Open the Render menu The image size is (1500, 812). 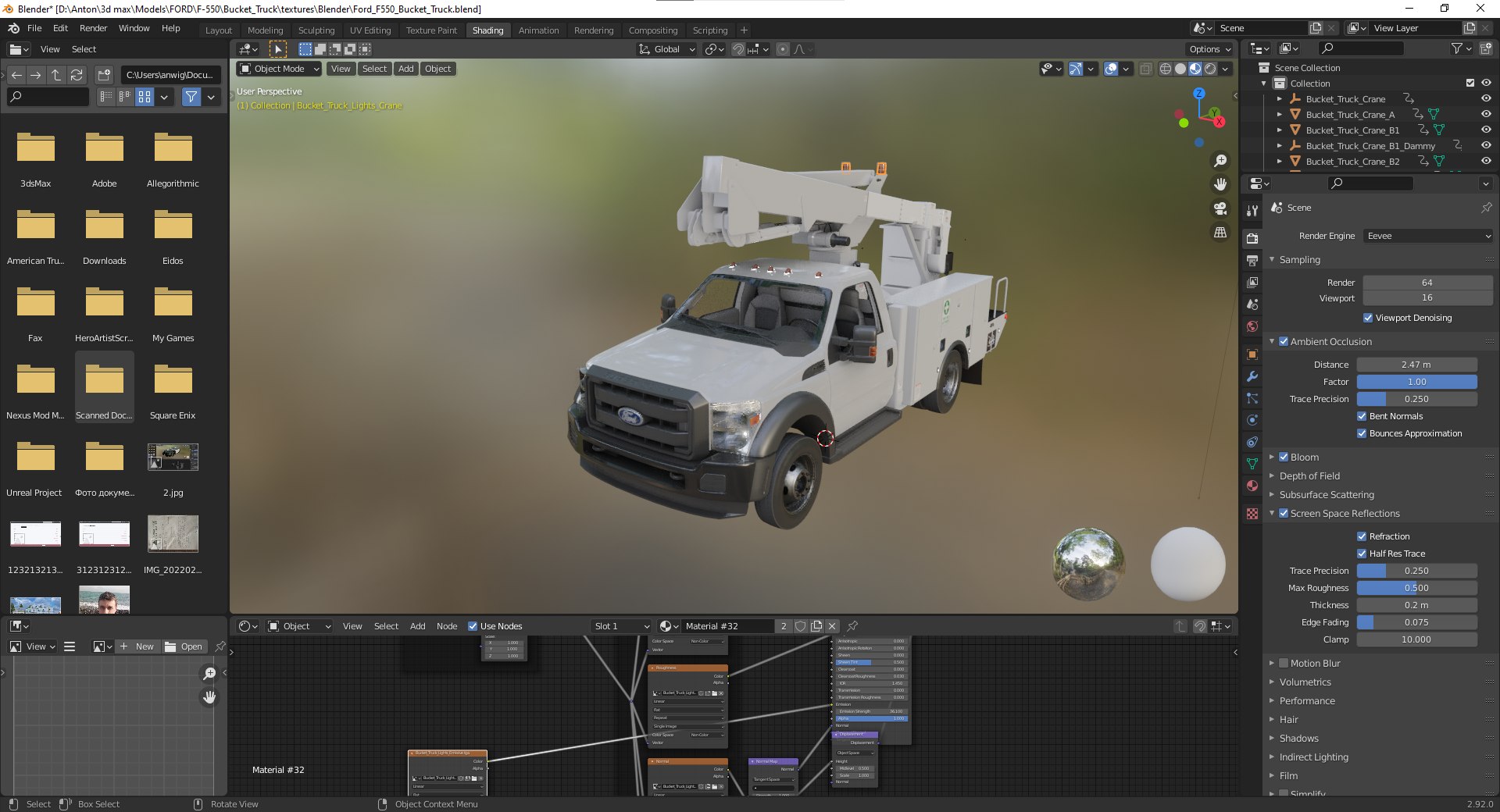coord(93,28)
